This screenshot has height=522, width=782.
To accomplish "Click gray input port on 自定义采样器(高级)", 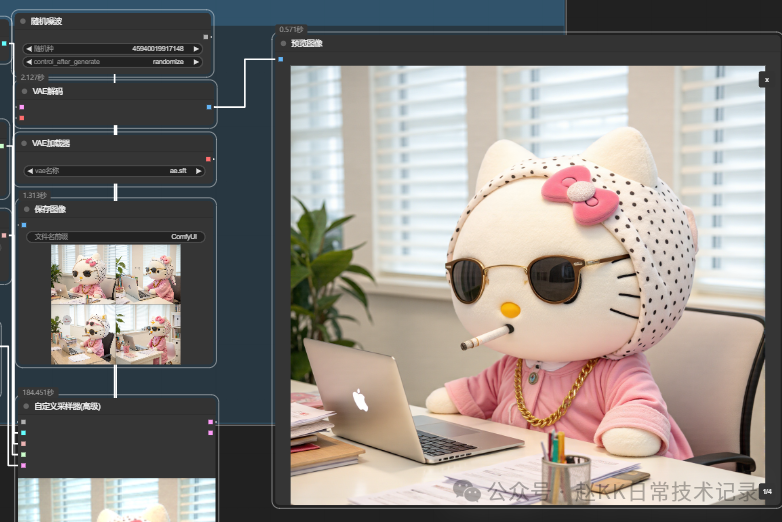I will coord(23,422).
